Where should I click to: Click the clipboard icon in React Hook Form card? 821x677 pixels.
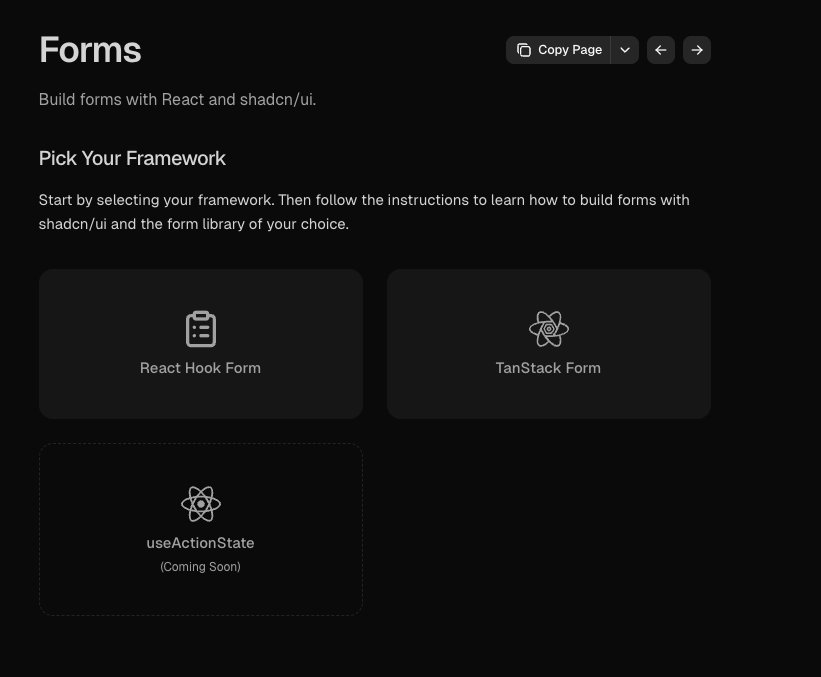(201, 329)
